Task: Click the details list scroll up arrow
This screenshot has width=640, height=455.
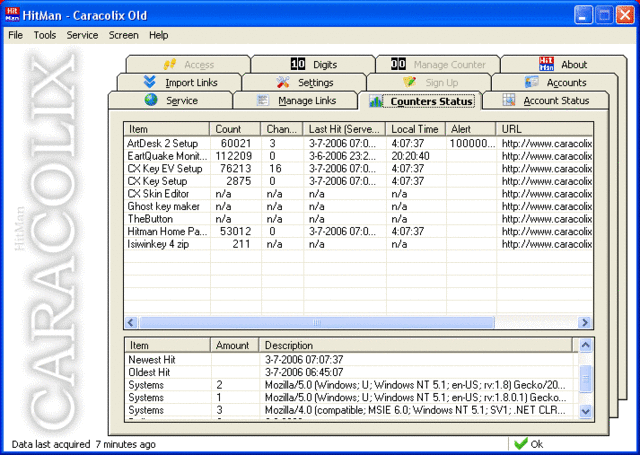Action: [x=585, y=345]
